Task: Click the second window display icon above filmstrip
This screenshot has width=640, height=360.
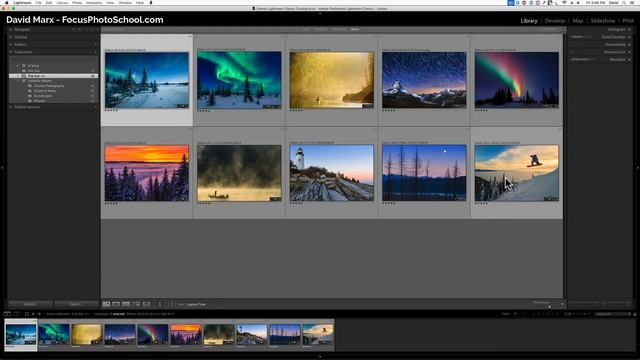Action: (16, 314)
